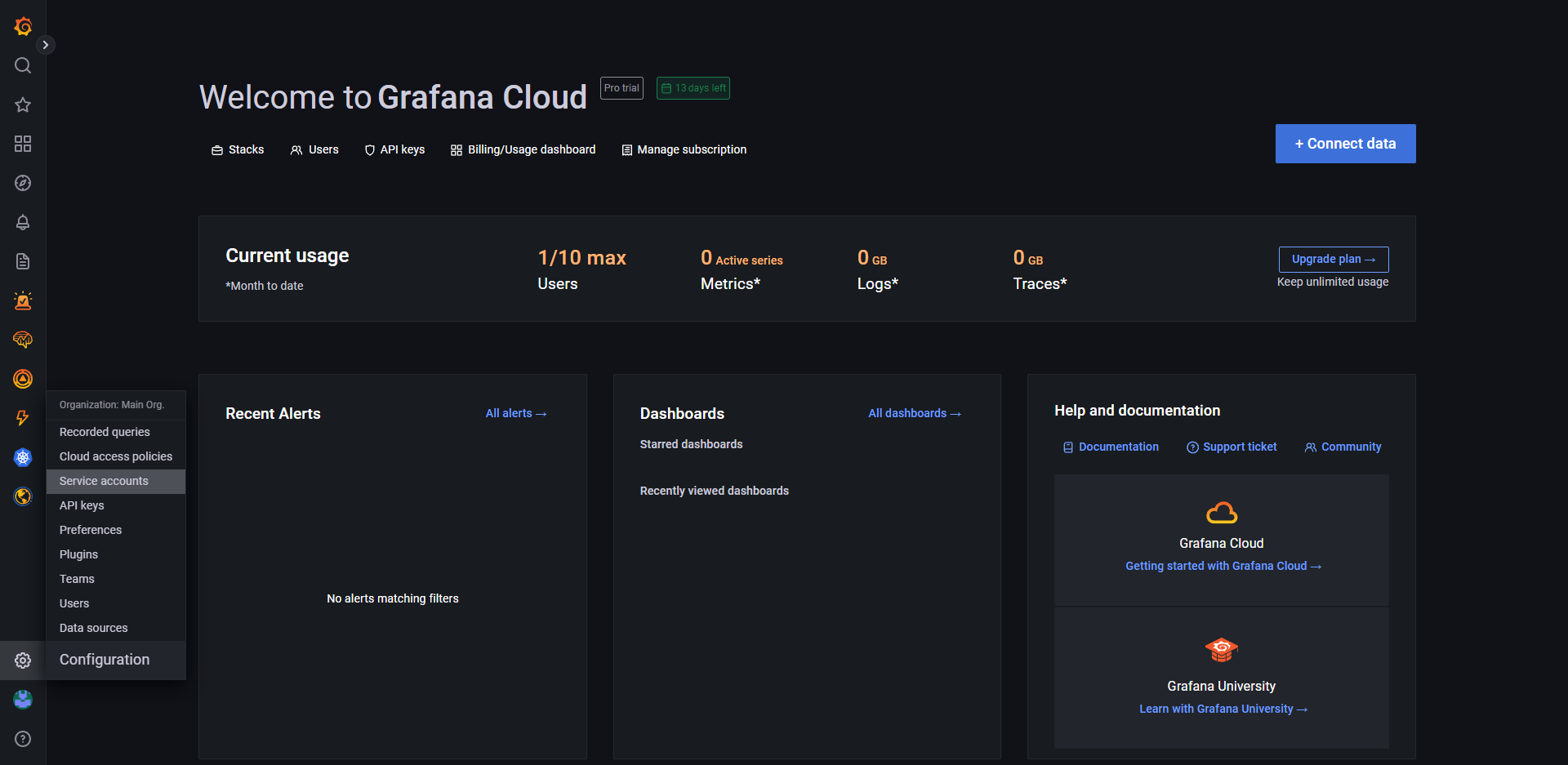Select Recorded queries menu item

[x=116, y=432]
